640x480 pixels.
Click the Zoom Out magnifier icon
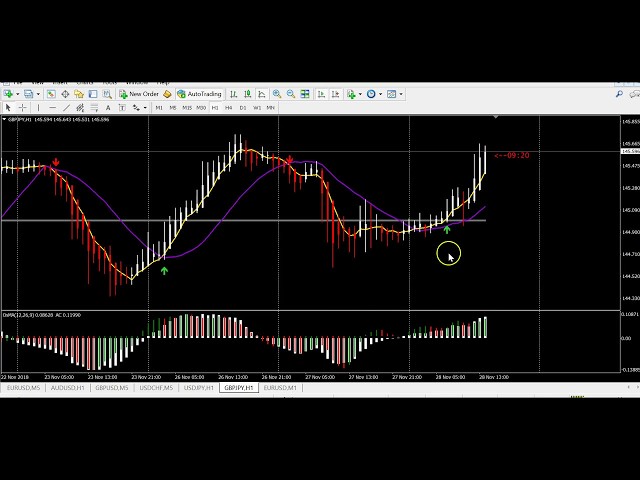[290, 94]
